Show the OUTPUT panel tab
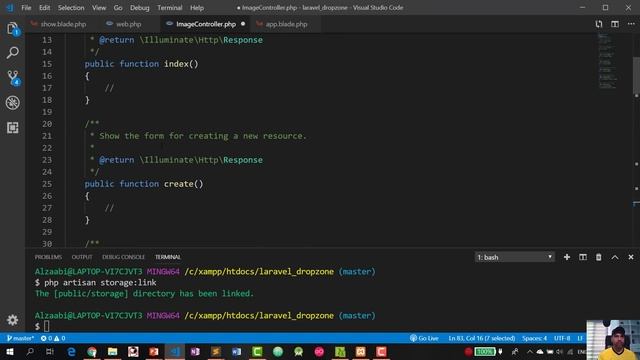The height and width of the screenshot is (360, 640). click(x=82, y=257)
